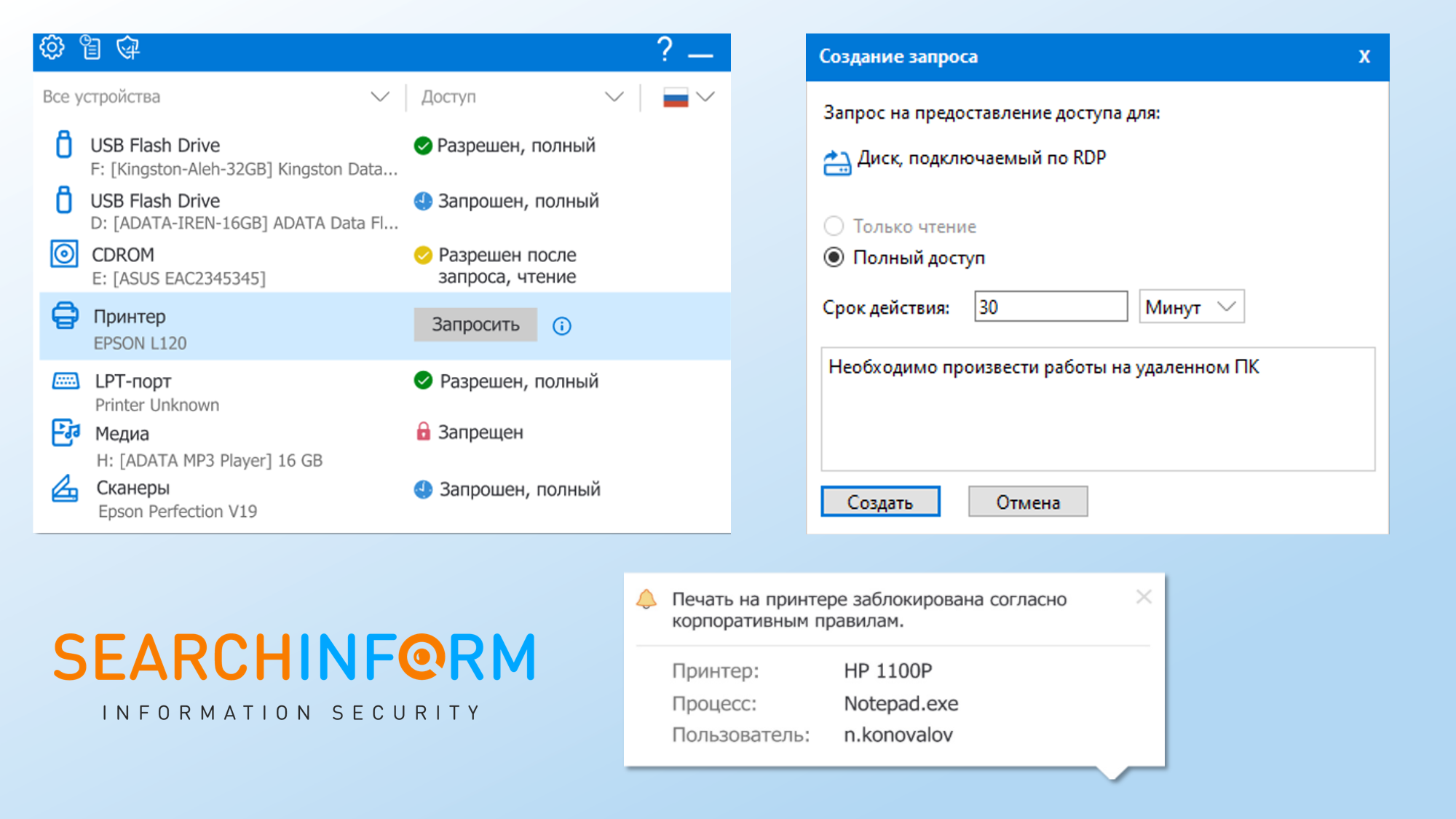This screenshot has height=819, width=1456.
Task: Click the printer icon for EPSON L120
Action: tap(65, 316)
